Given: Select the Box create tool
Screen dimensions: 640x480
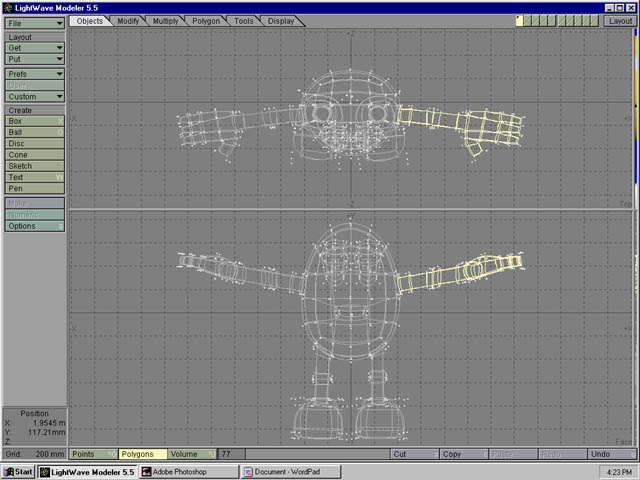Looking at the screenshot, I should pos(35,121).
